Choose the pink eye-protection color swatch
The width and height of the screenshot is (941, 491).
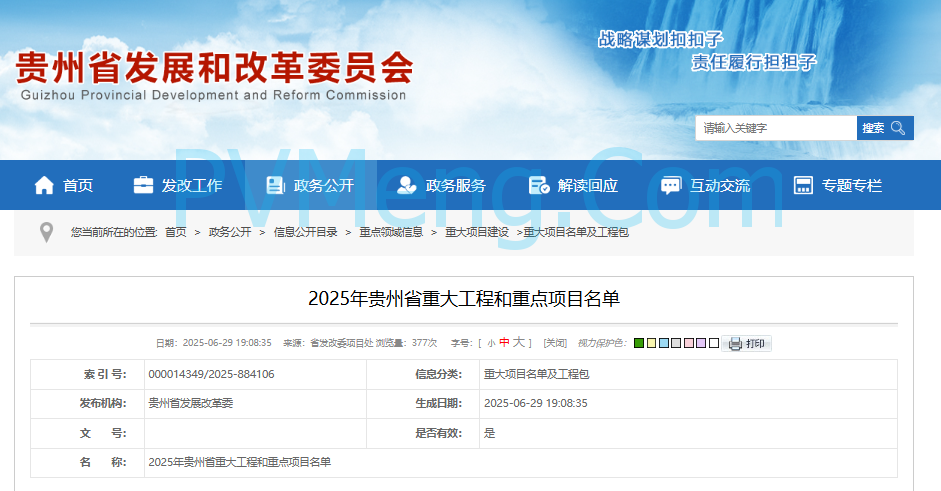click(689, 343)
